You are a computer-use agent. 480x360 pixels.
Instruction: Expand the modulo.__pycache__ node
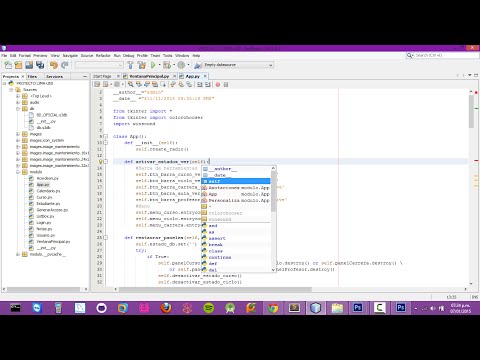pos(18,254)
